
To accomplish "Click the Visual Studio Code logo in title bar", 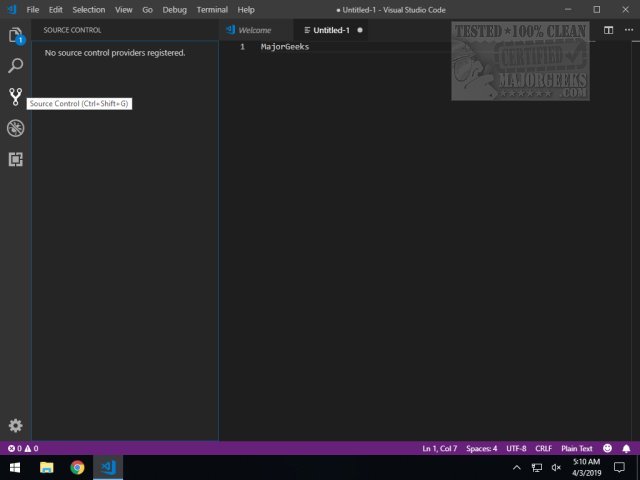I will click(x=12, y=9).
